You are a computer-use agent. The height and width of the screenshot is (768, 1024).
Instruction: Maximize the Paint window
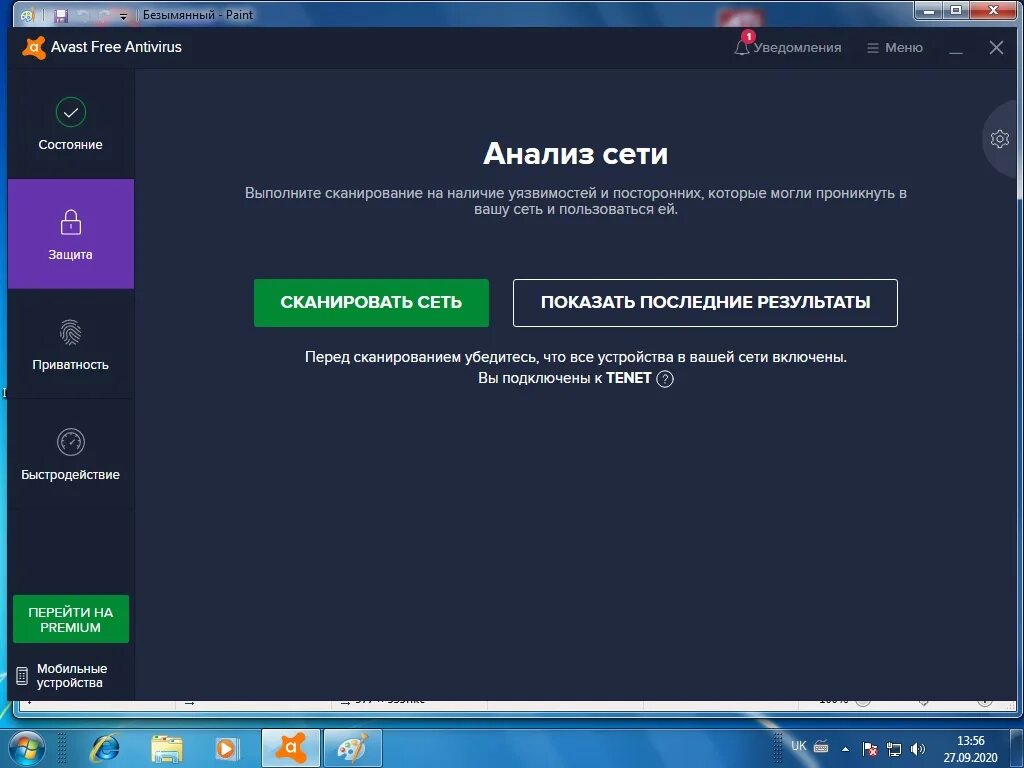(x=955, y=10)
